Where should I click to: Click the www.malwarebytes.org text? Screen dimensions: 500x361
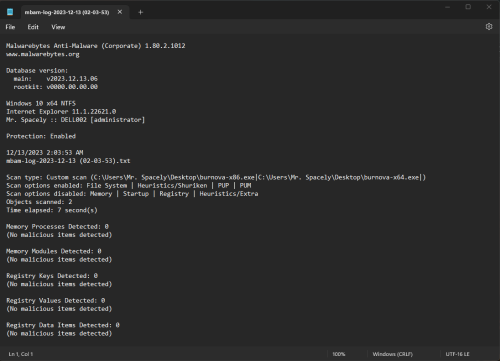[x=43, y=54]
